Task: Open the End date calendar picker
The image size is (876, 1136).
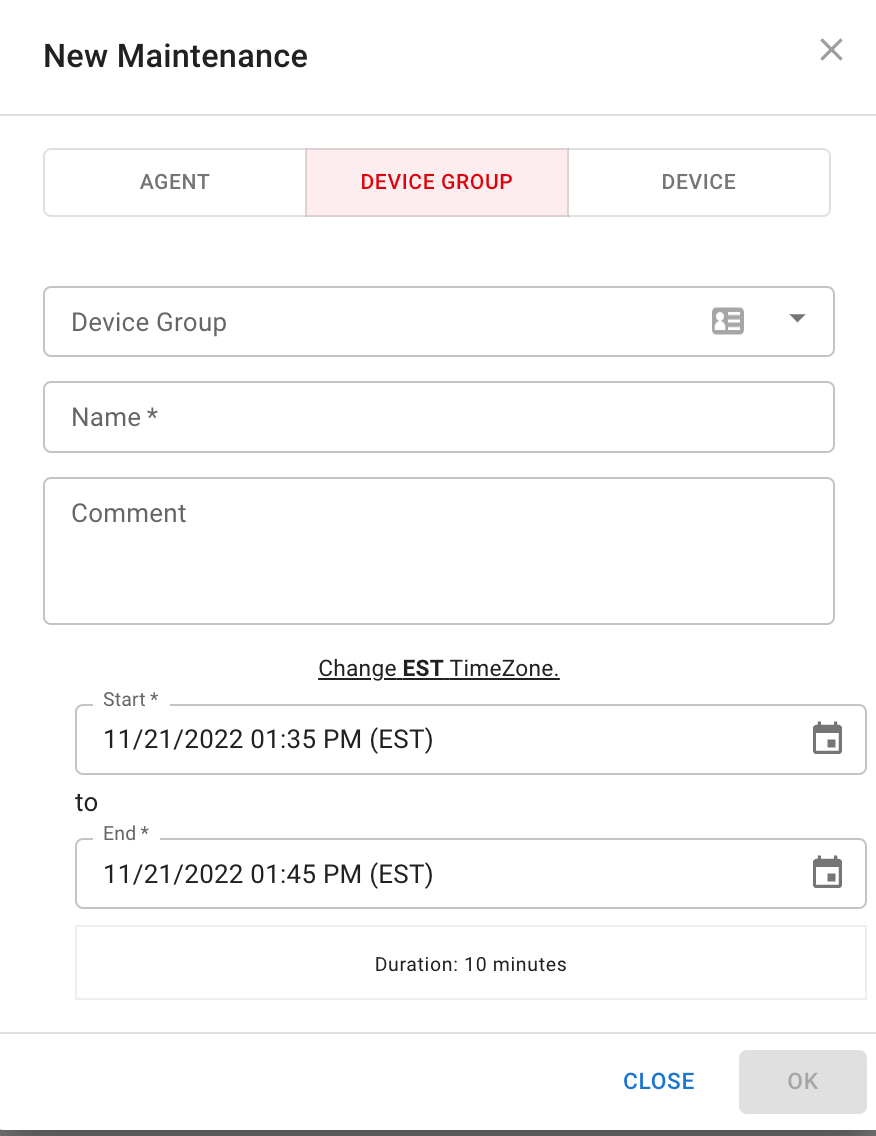Action: [827, 873]
